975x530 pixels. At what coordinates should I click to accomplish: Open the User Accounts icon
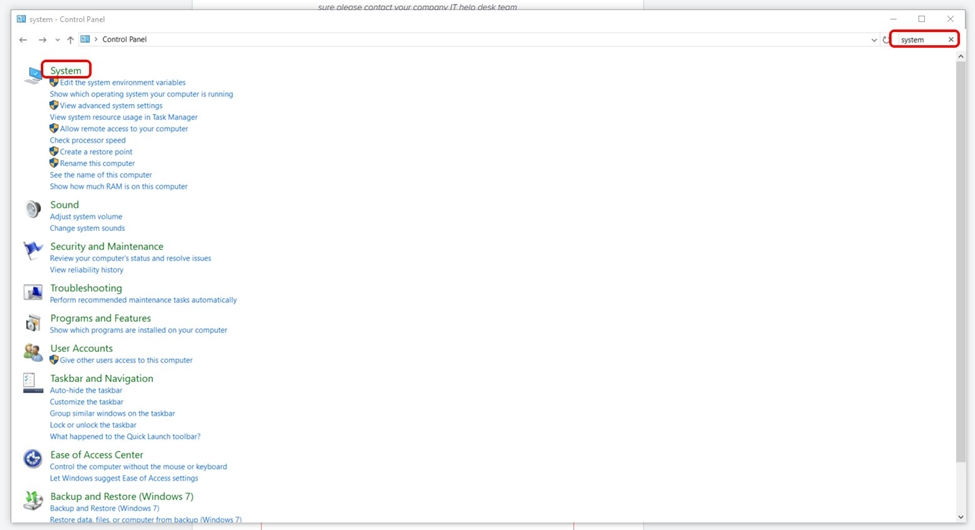pyautogui.click(x=33, y=352)
